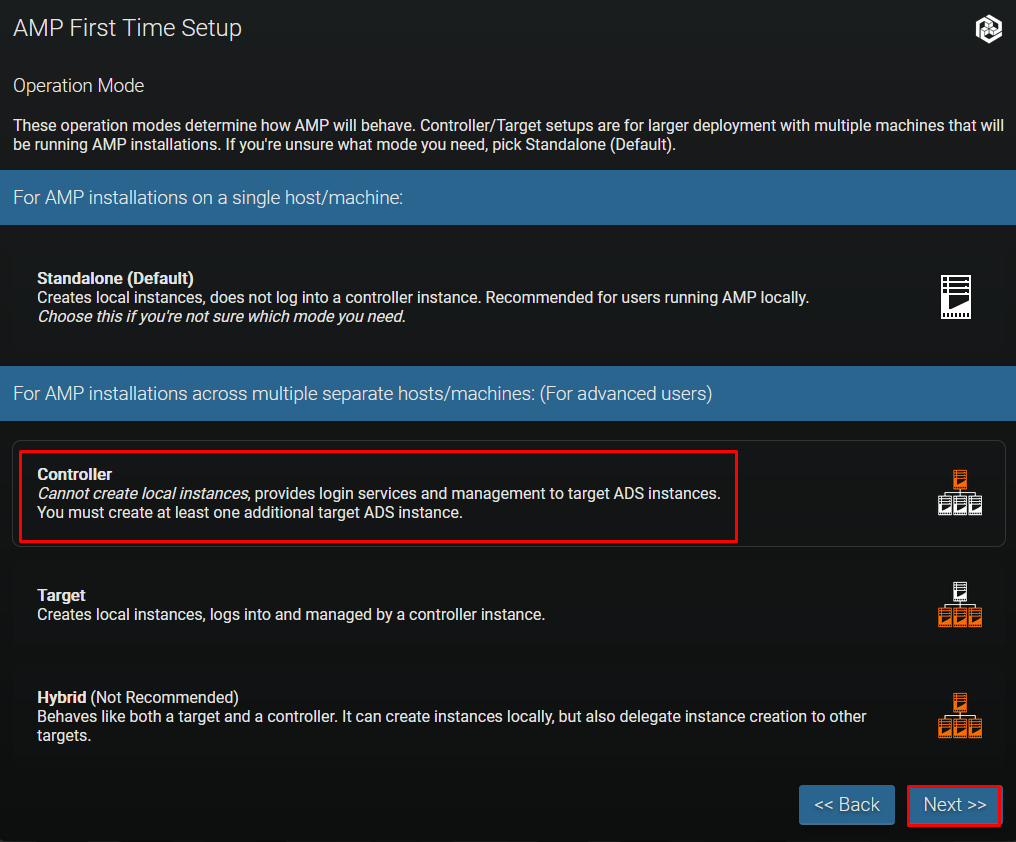Click the AMP logo in top-right corner

[988, 29]
